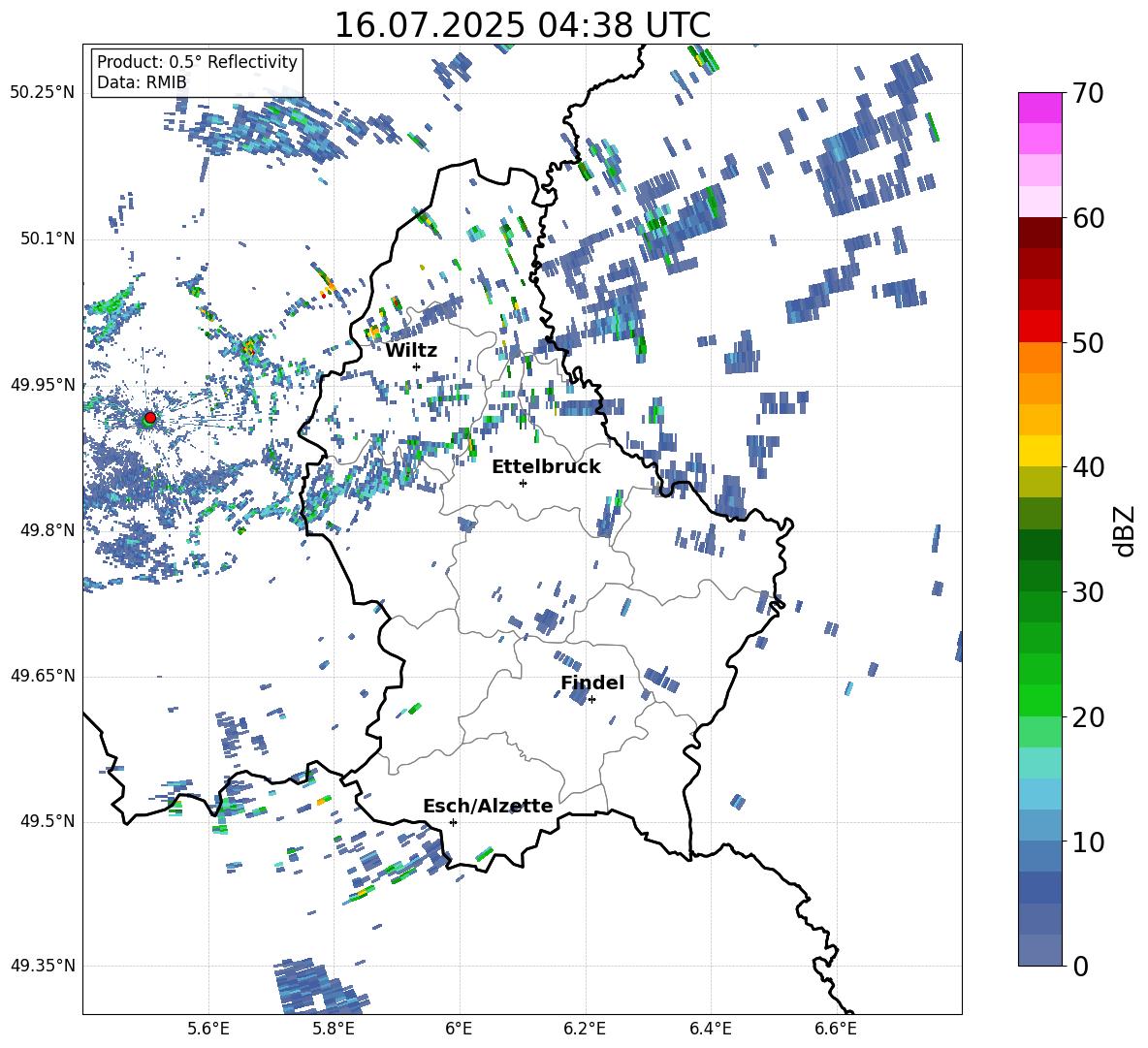The width and height of the screenshot is (1148, 1048).
Task: Click the yellow 40 dBZ colorbar band
Action: pyautogui.click(x=1039, y=451)
